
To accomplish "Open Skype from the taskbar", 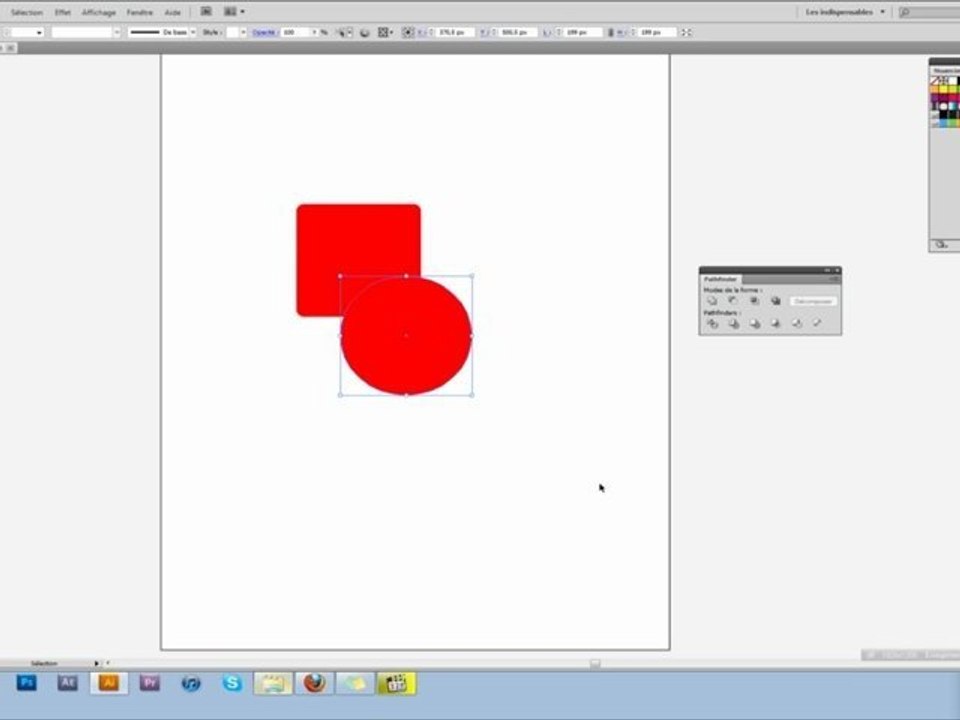I will pos(232,683).
